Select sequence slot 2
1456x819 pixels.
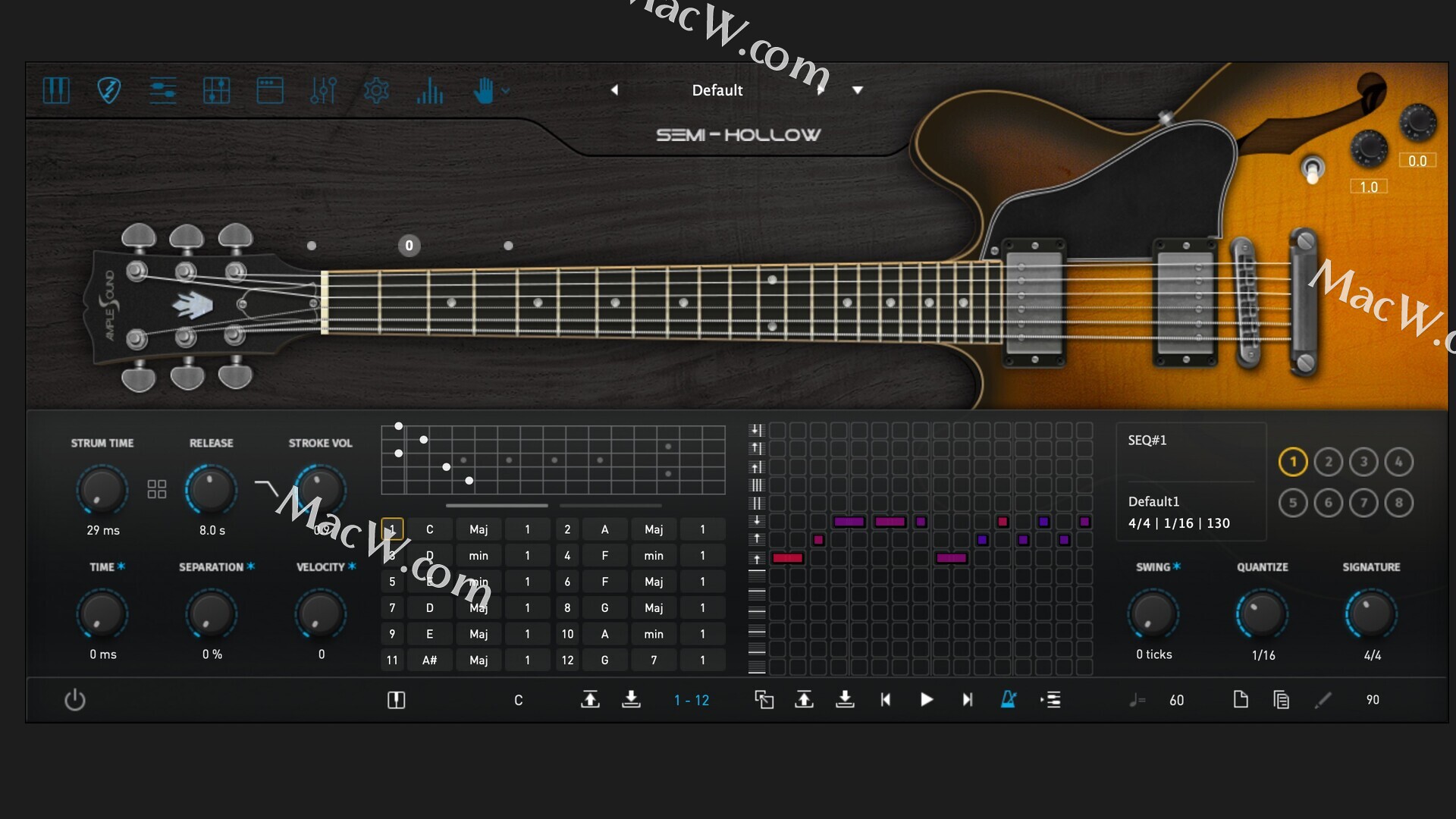[1328, 462]
